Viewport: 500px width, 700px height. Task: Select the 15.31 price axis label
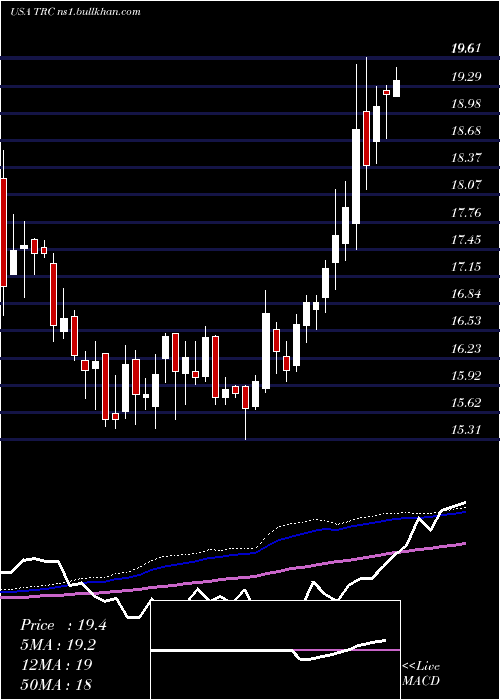pos(466,430)
